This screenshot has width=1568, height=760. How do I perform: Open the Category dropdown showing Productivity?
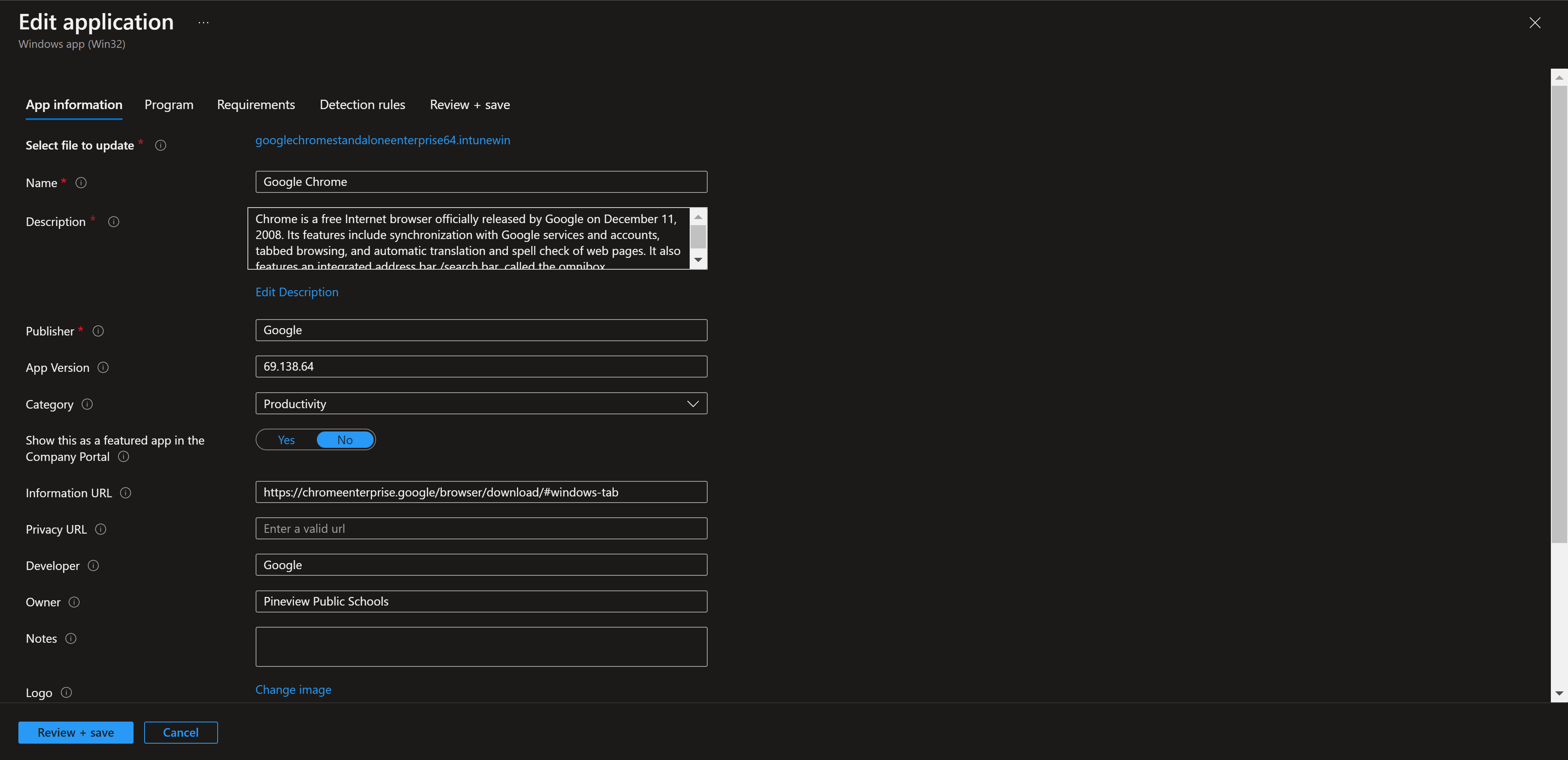click(481, 404)
